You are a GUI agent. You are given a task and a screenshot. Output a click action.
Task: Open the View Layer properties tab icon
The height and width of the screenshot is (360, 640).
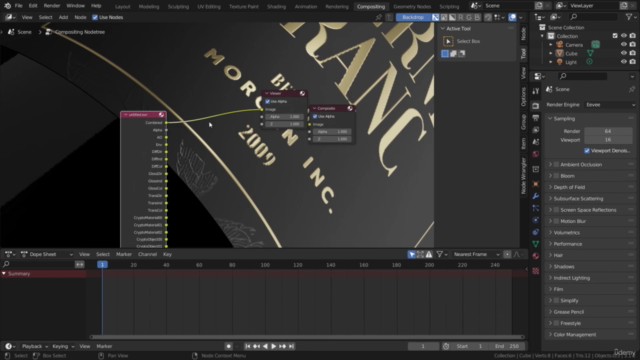[x=536, y=130]
